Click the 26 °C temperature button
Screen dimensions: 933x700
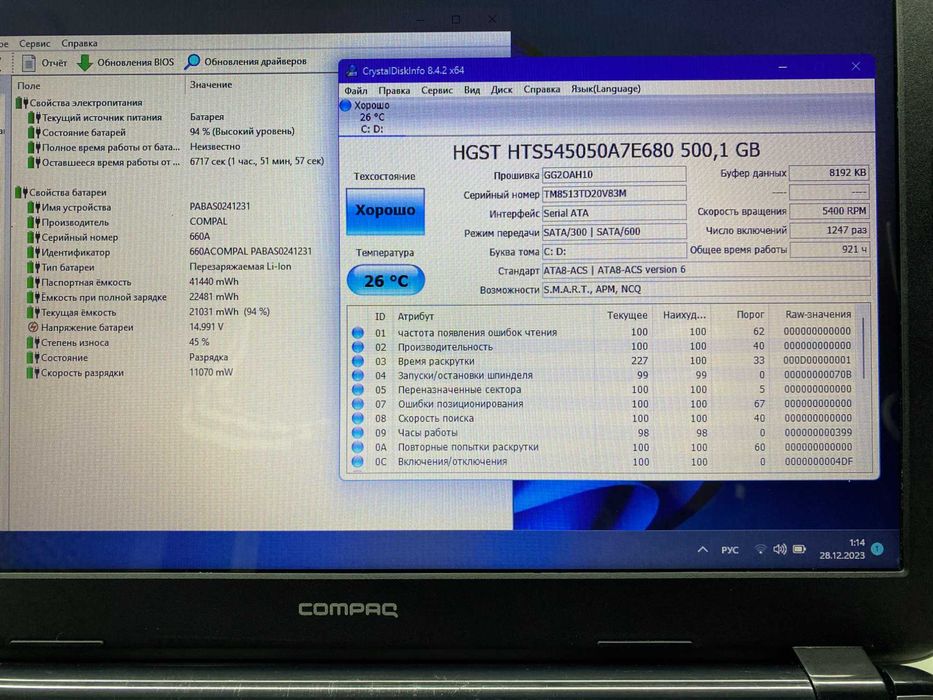coord(386,280)
